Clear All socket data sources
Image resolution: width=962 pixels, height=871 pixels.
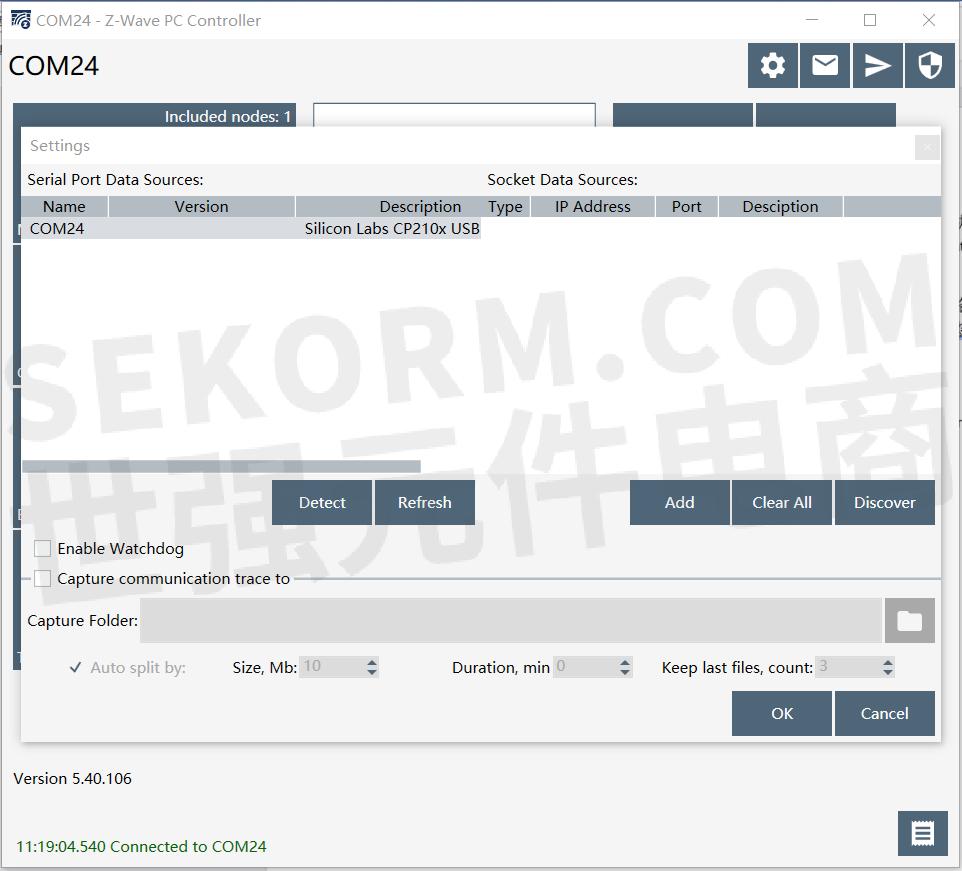point(782,502)
